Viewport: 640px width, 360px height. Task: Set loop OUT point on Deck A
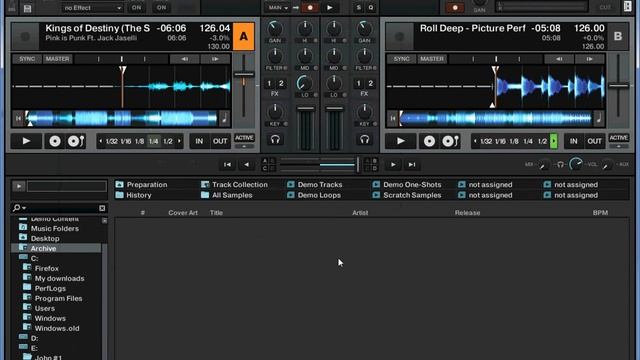coord(220,141)
